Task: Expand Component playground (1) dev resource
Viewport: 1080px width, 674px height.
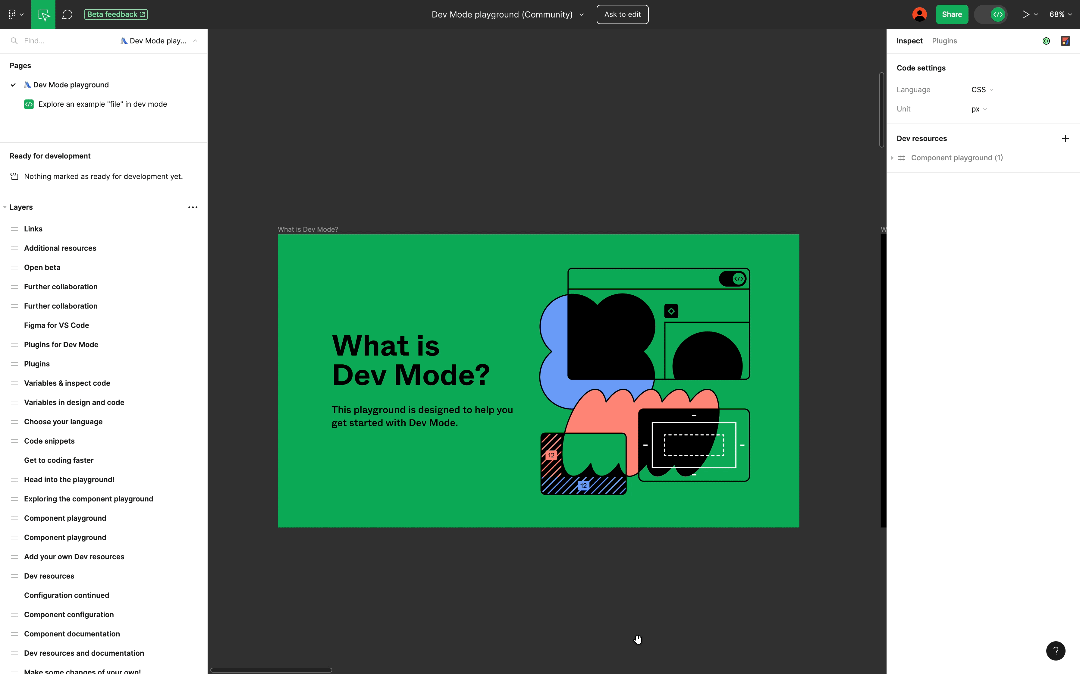Action: pos(892,158)
